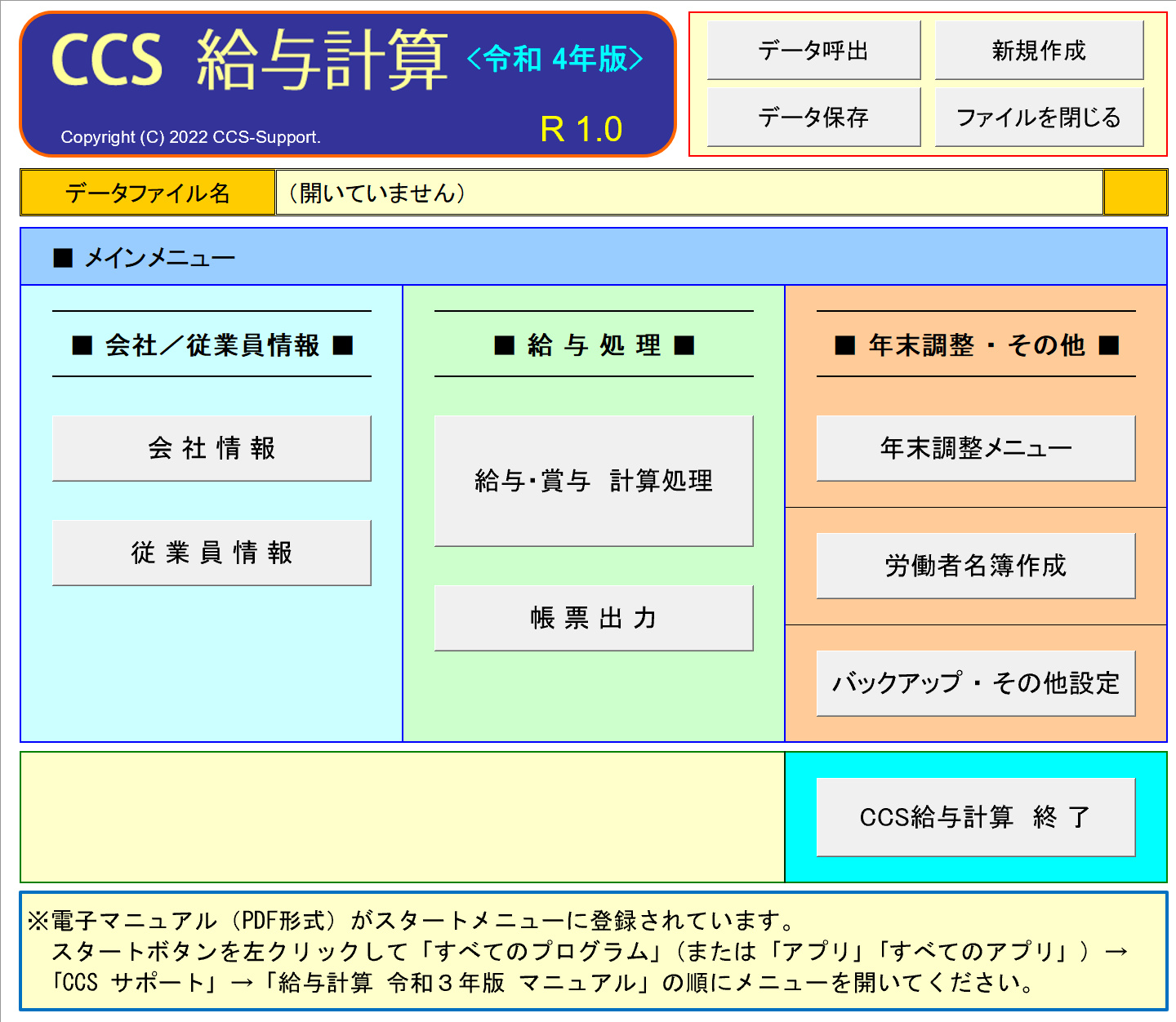Open 年末調整メニュー
1176x1022 pixels.
tap(976, 448)
